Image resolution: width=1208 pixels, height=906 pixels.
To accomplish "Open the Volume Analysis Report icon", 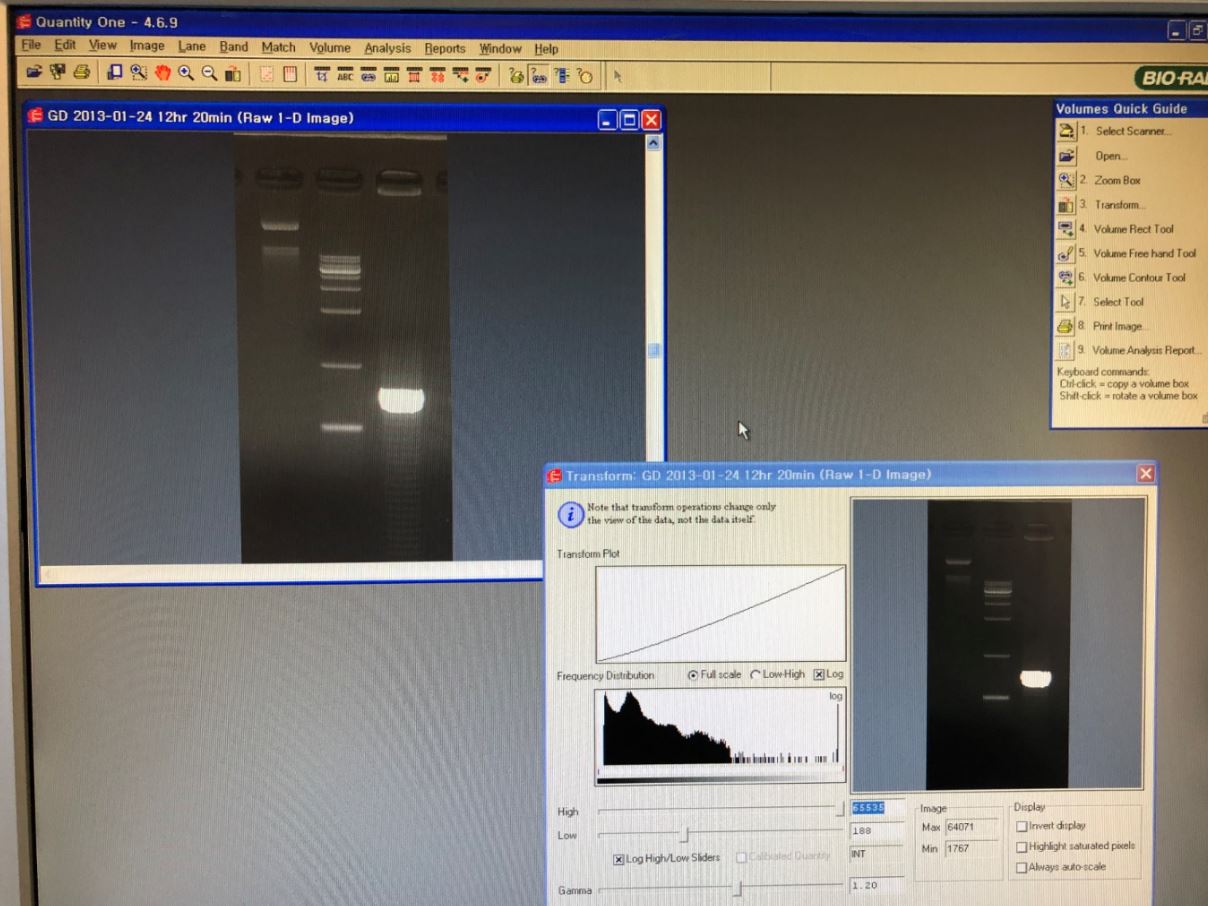I will (x=1066, y=350).
